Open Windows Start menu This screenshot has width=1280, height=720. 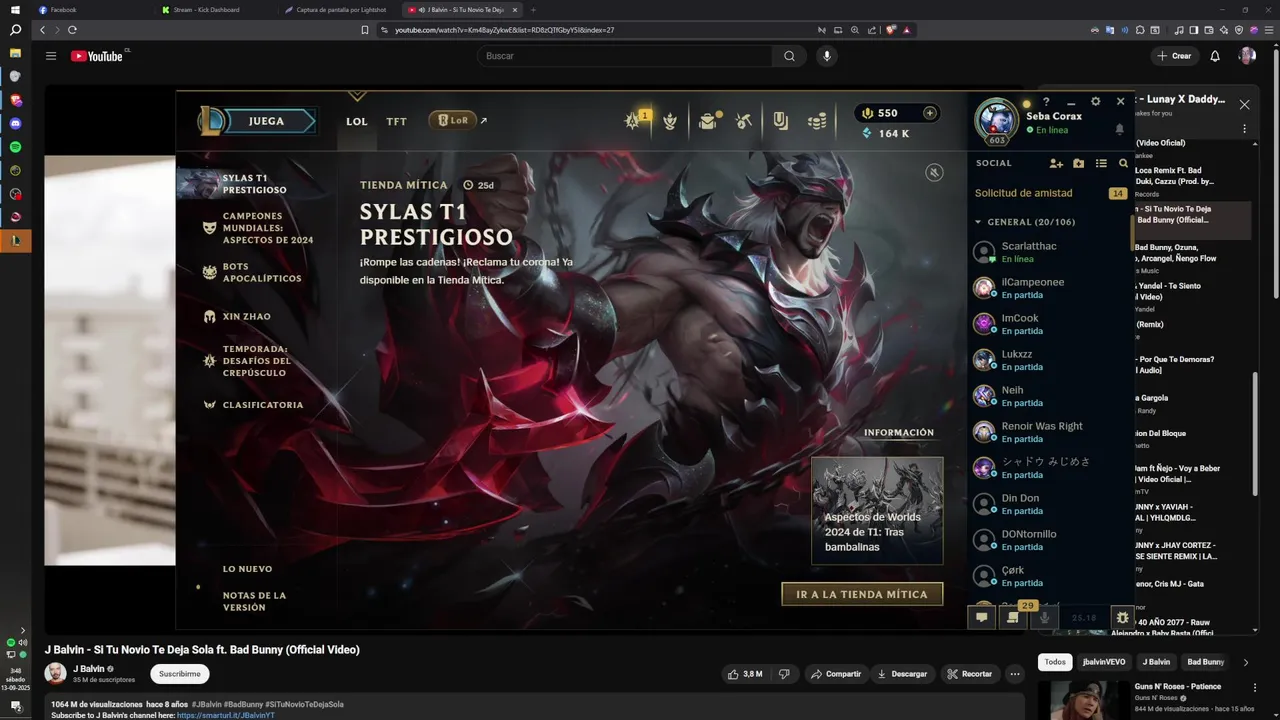15,9
